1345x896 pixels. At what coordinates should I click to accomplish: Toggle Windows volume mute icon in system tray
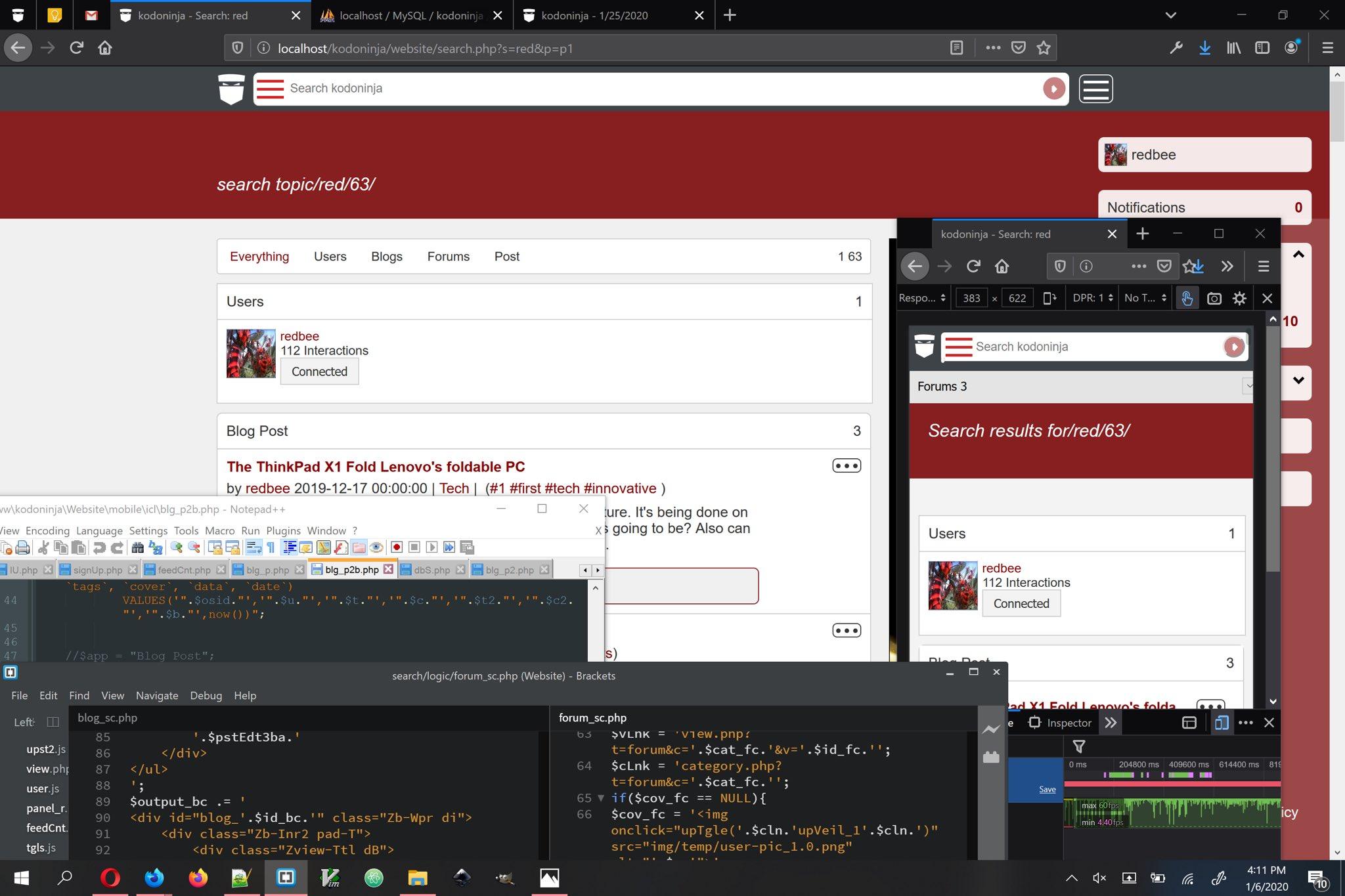(x=1099, y=878)
